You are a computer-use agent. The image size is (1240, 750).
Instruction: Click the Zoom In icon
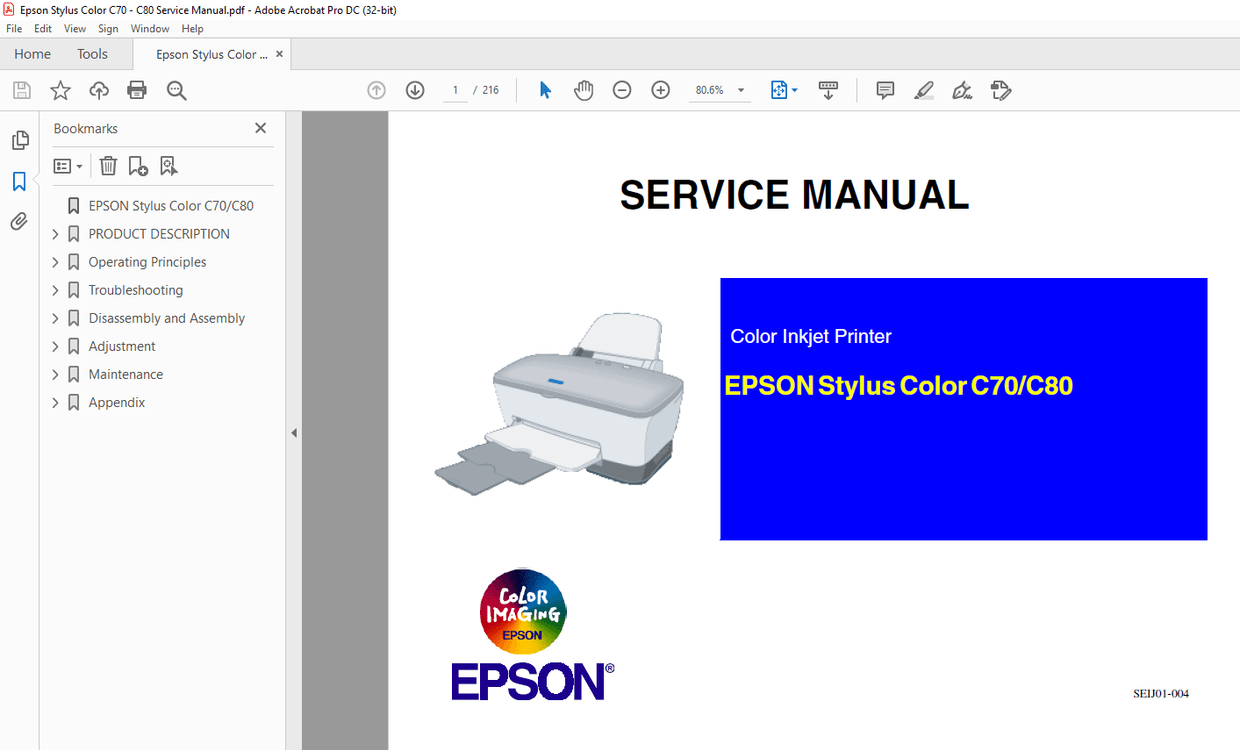[660, 90]
